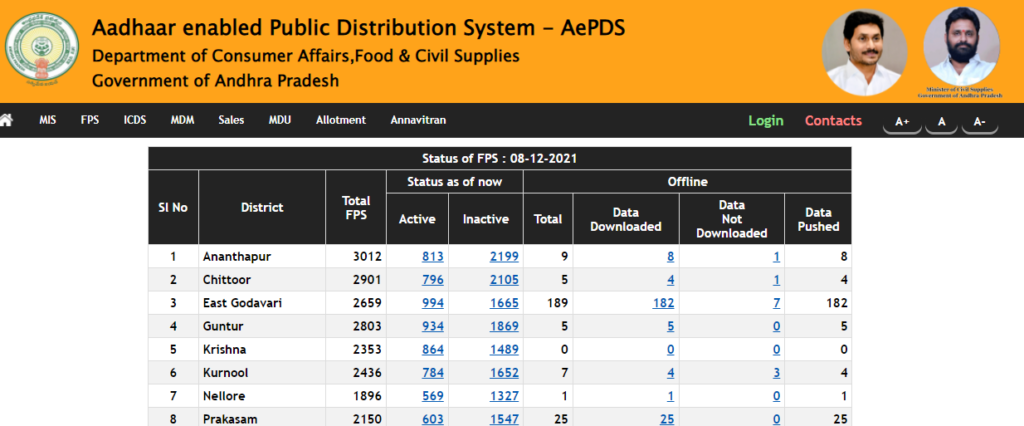Screen dimensions: 1024x426
Task: Open Nellore data not downloaded count 0
Action: tap(776, 396)
